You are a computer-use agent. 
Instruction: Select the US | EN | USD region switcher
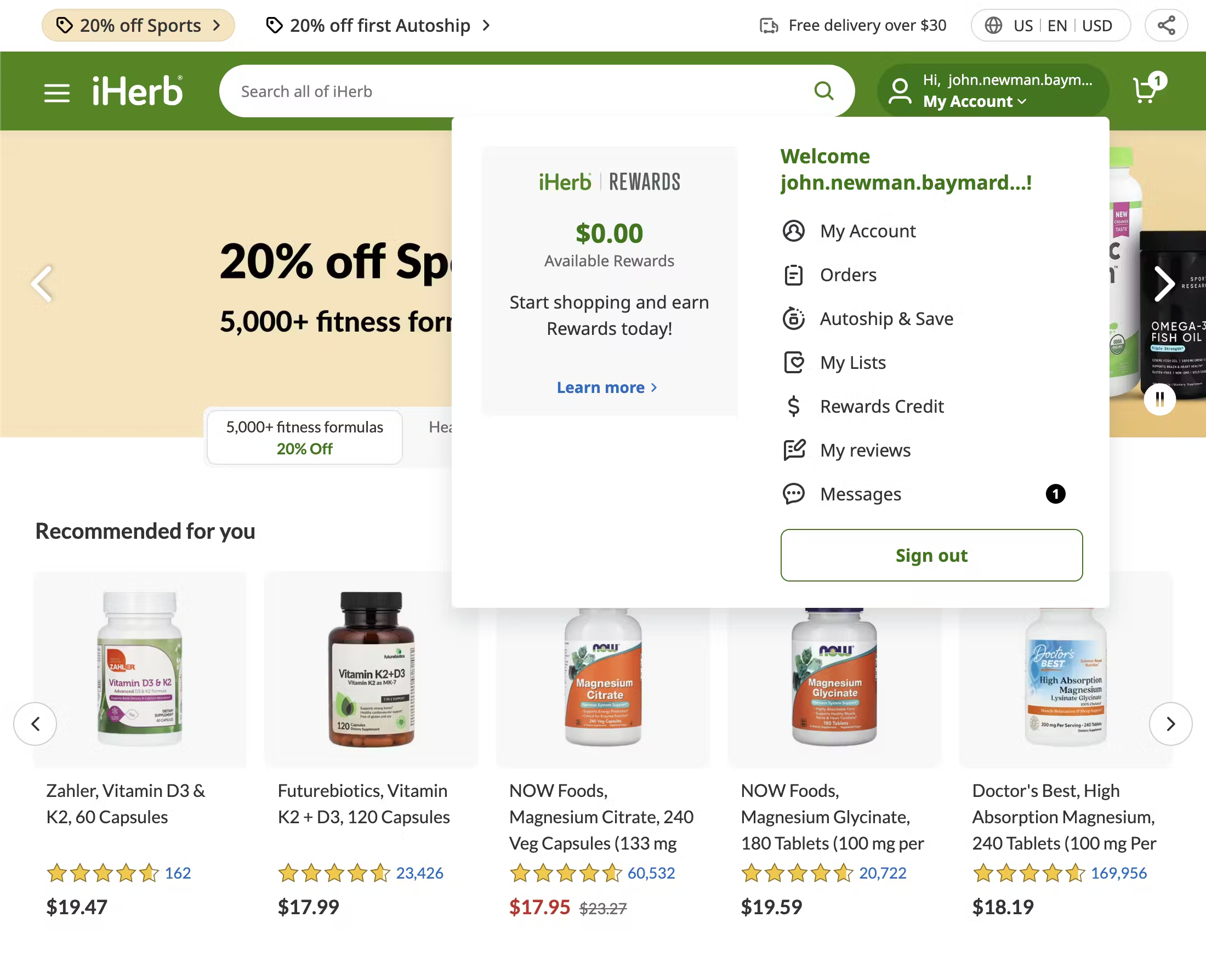pyautogui.click(x=1050, y=25)
